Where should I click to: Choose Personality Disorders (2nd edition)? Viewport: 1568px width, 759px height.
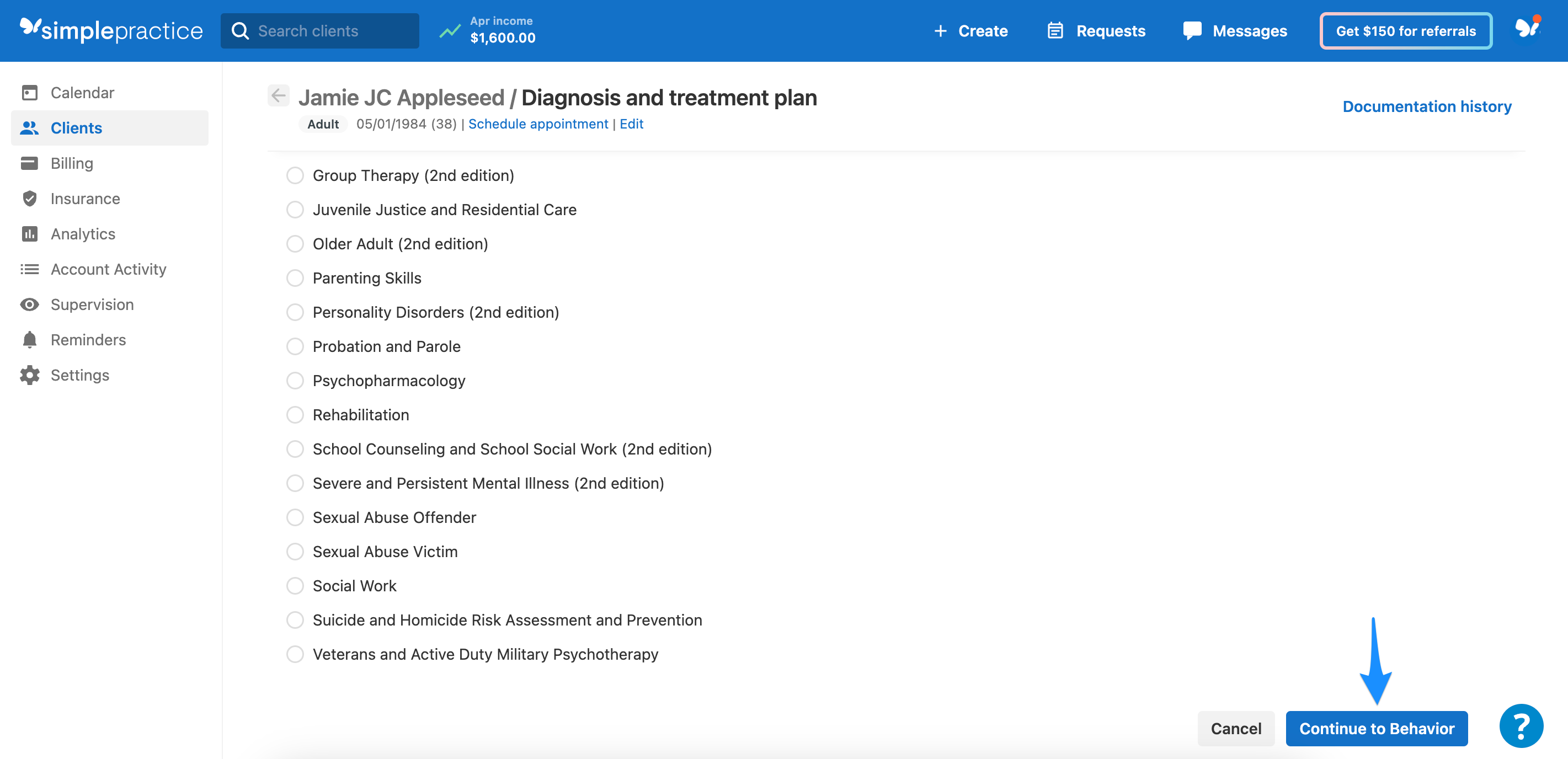pos(295,312)
